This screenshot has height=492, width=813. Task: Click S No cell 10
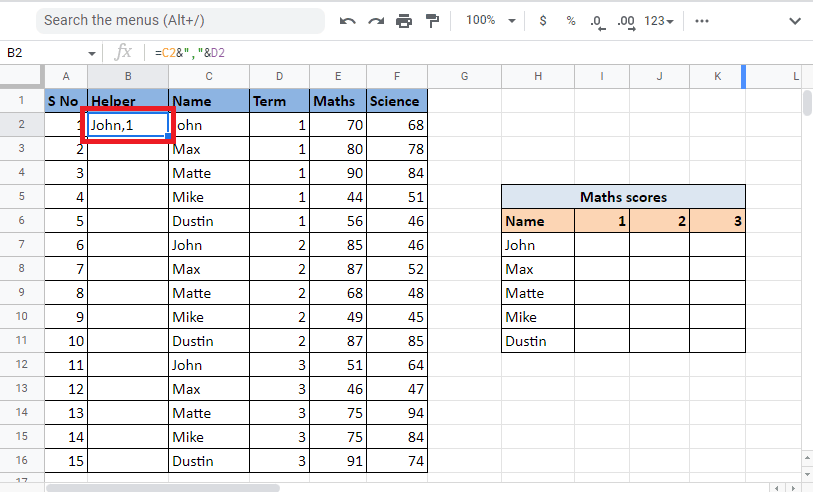tap(66, 341)
